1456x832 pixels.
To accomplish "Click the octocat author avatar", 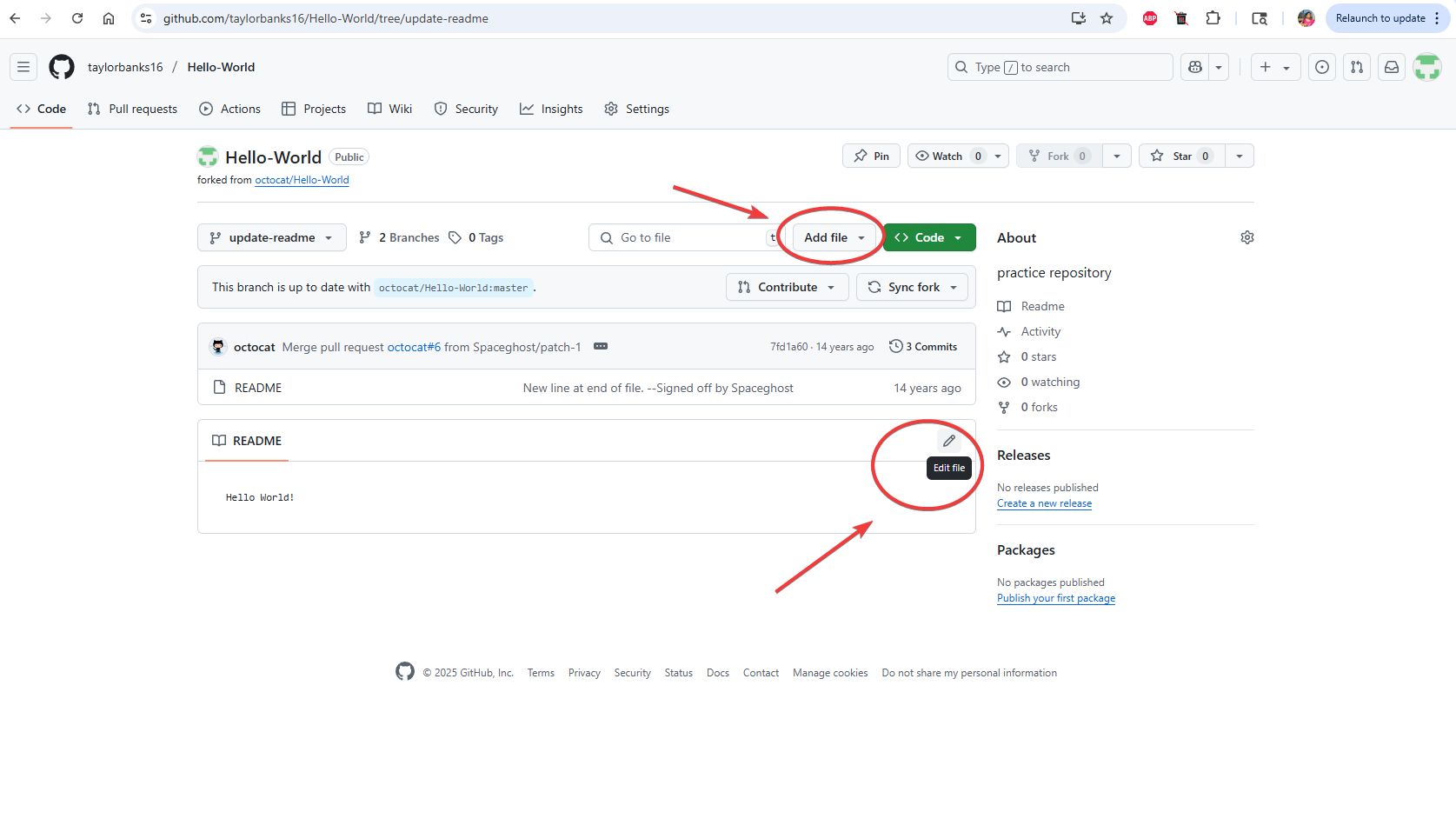I will pos(218,346).
